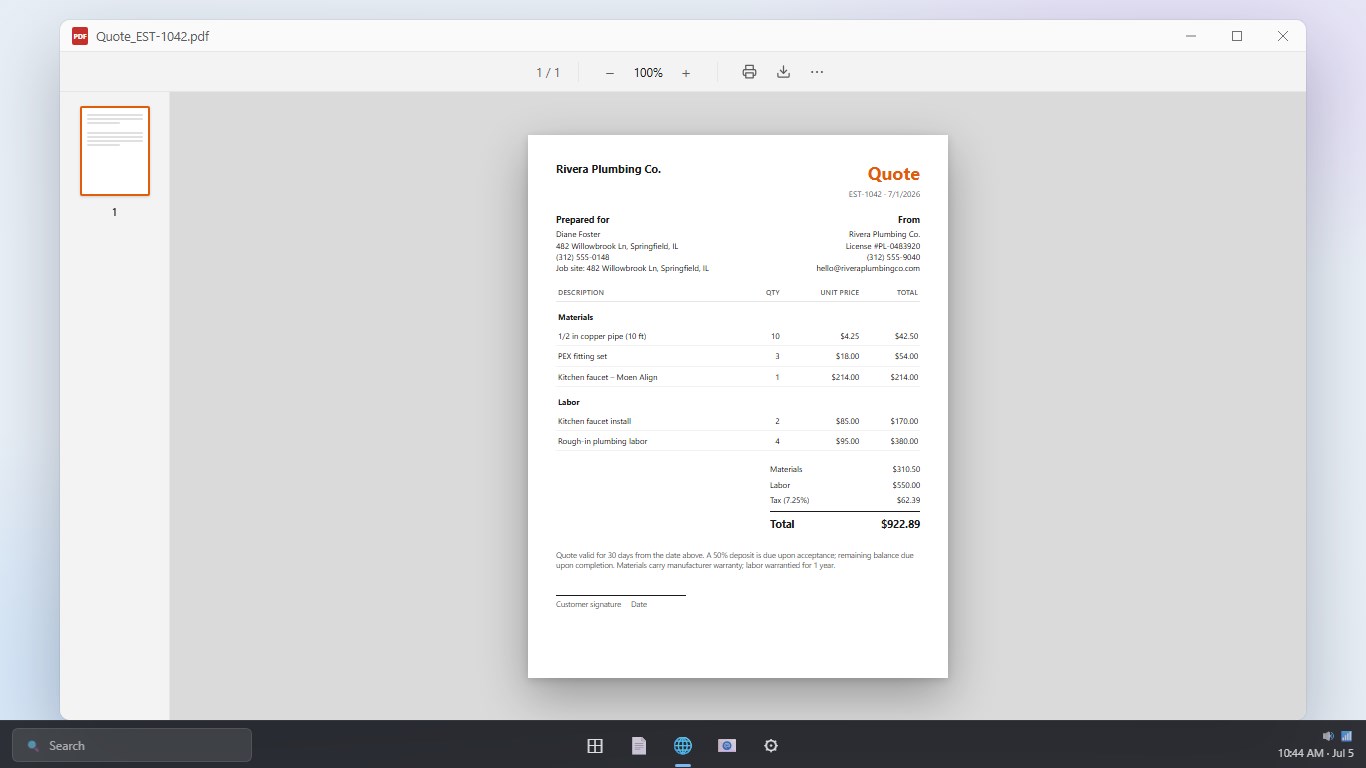
Task: Click the customer name Diane Foster
Action: click(x=578, y=234)
